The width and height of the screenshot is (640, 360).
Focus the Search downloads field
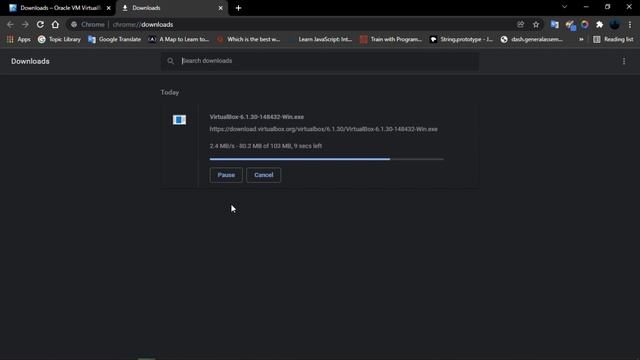coord(320,61)
